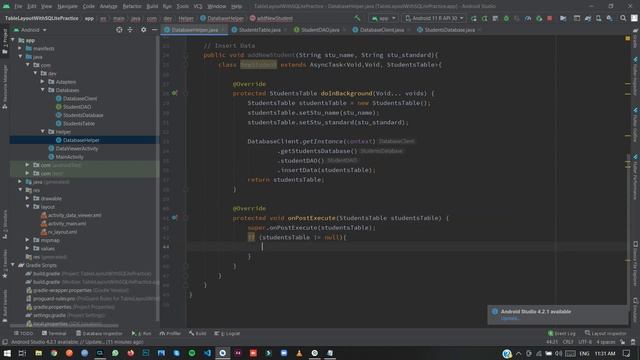The width and height of the screenshot is (640, 360).
Task: Open Chrome from the taskbar
Action: (54, 353)
